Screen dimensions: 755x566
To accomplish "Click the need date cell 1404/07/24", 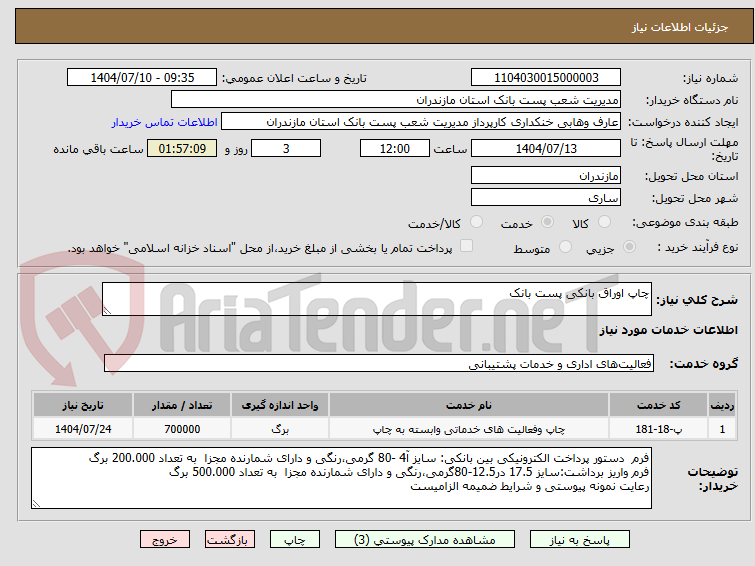I will [x=83, y=429].
